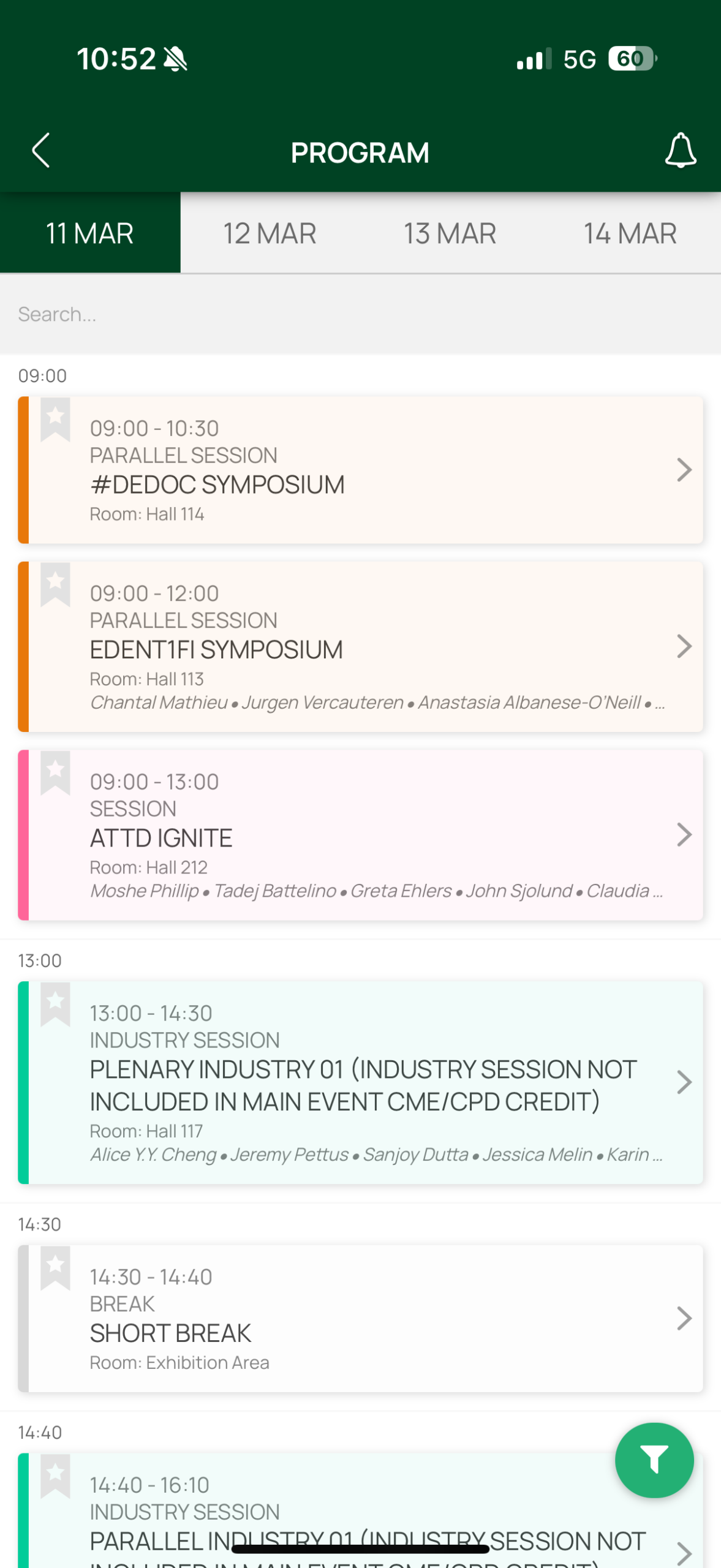
Task: Switch to the 13 MAR tab
Action: pos(450,233)
